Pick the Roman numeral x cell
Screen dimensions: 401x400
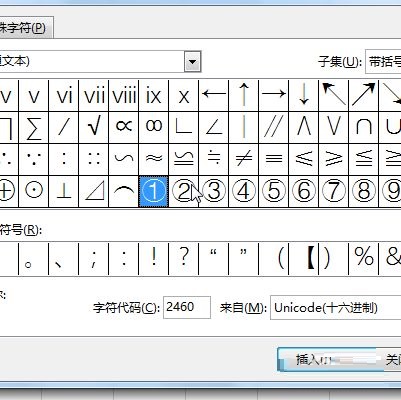pyautogui.click(x=184, y=96)
